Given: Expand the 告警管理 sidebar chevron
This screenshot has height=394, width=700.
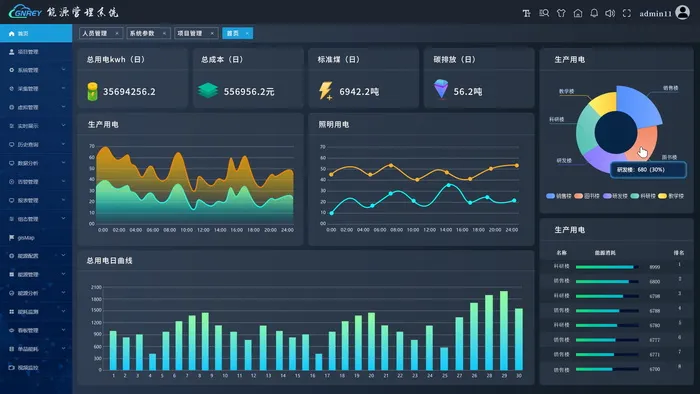Looking at the screenshot, I should tap(63, 181).
